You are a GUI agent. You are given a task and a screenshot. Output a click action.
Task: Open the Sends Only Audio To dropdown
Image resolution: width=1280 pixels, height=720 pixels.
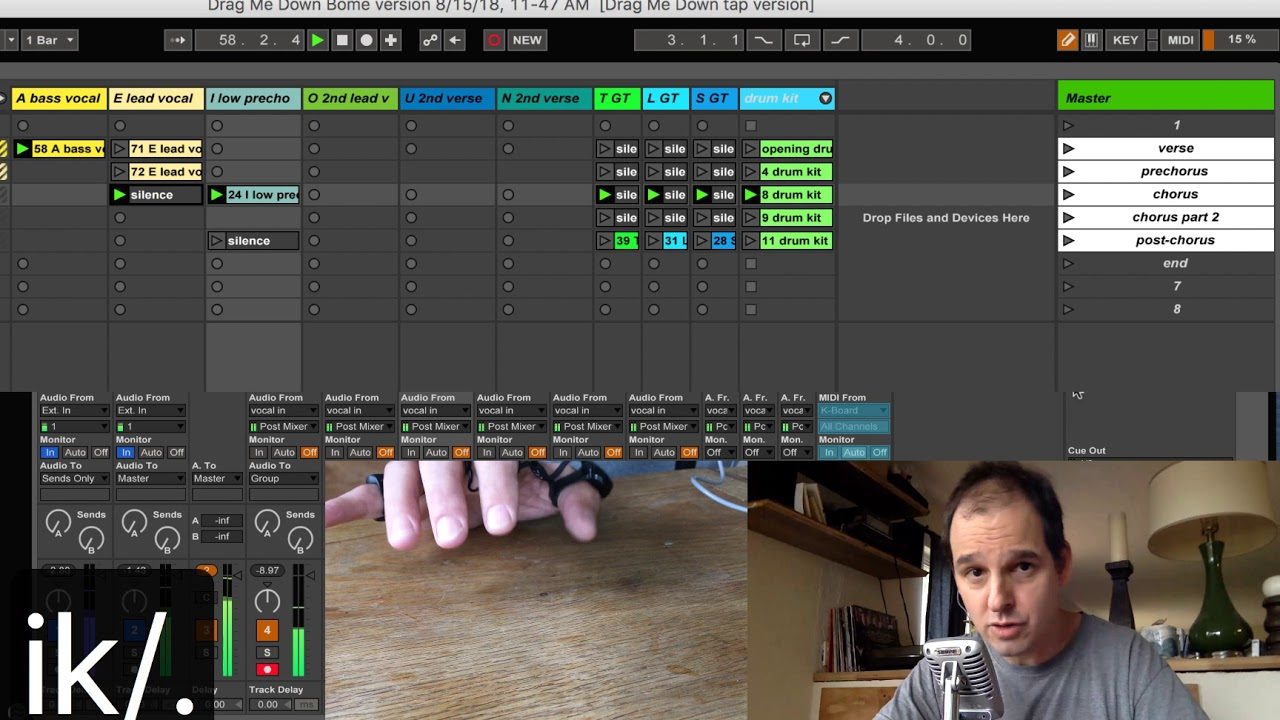pos(74,479)
